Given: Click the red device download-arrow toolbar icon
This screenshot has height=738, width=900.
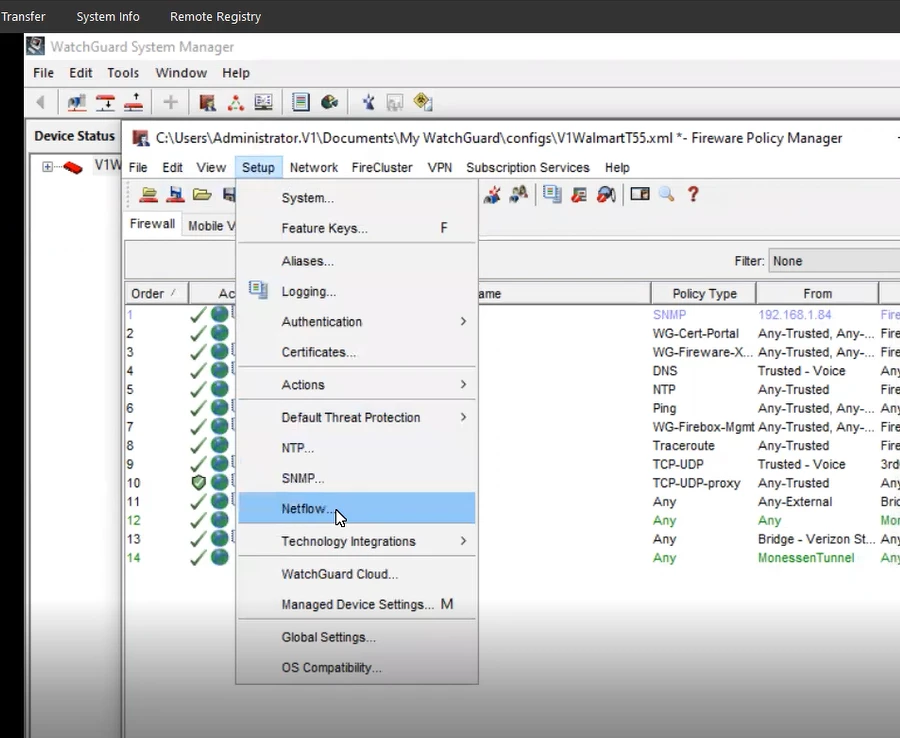Looking at the screenshot, I should [105, 102].
